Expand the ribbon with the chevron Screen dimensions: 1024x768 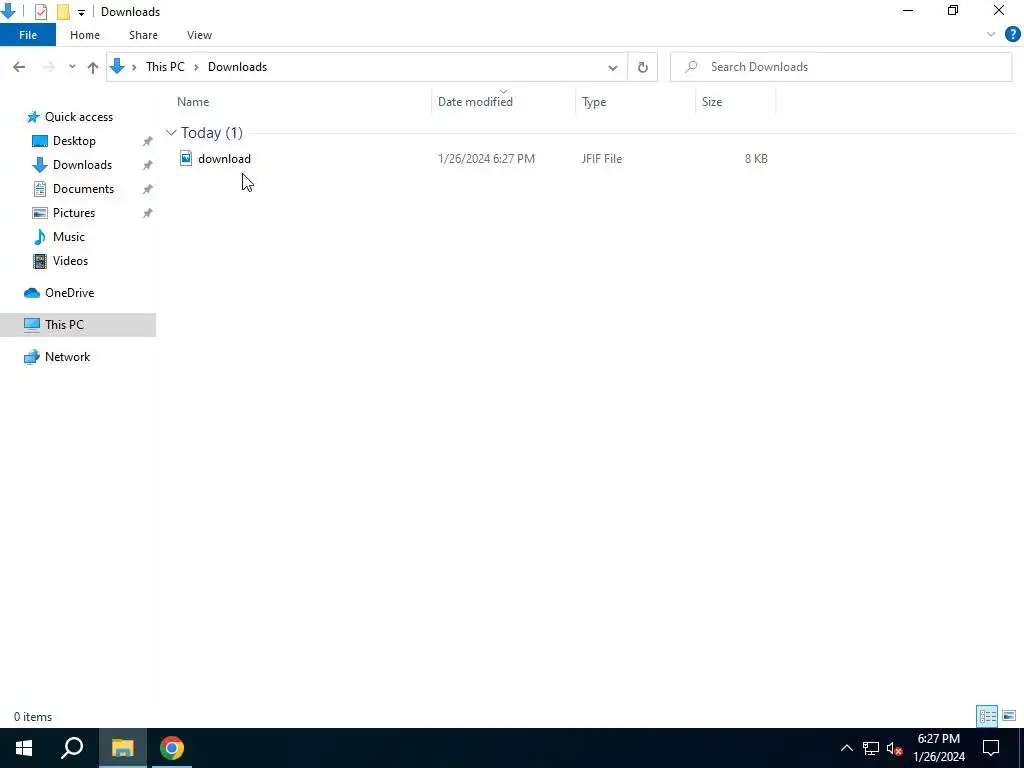(991, 35)
